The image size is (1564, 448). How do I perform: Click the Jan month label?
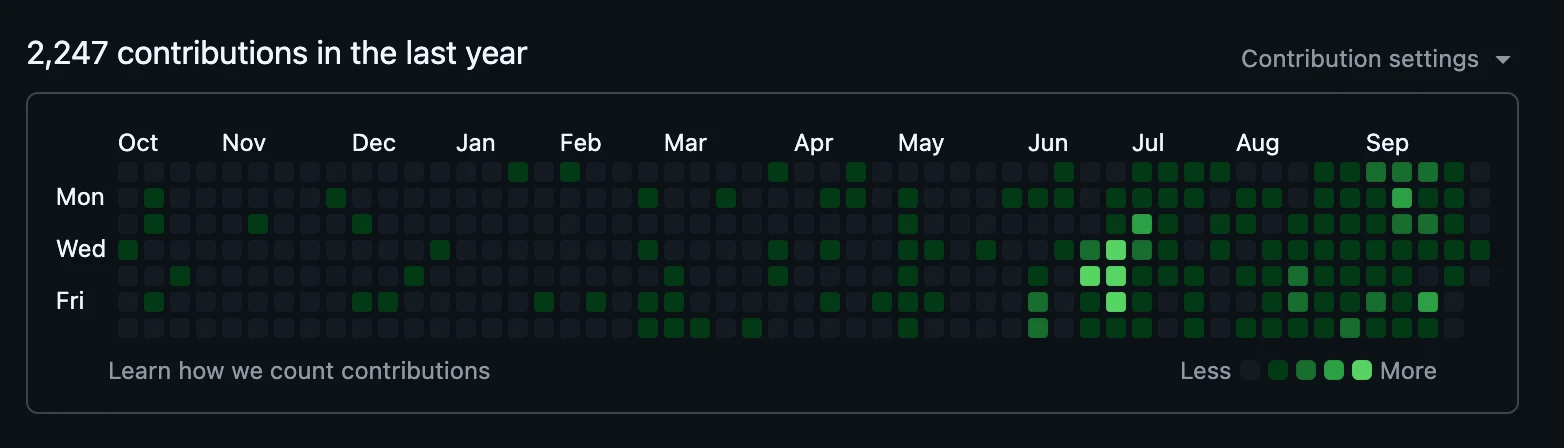pos(475,143)
